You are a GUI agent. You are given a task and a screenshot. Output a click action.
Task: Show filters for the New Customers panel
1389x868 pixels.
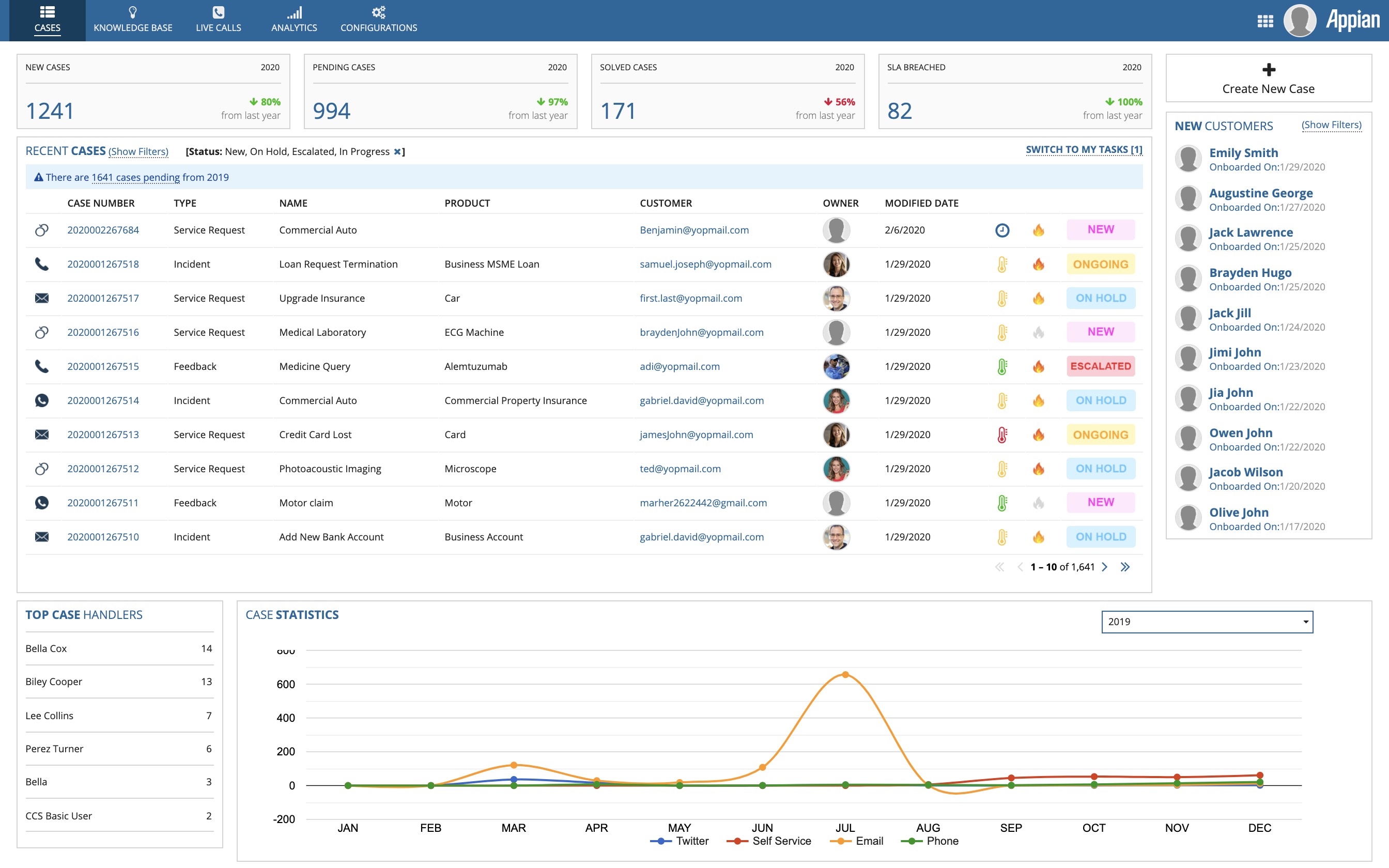point(1332,124)
